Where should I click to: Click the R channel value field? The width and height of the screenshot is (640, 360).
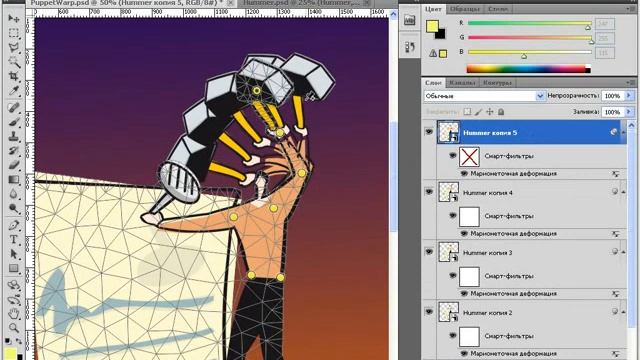pos(604,24)
